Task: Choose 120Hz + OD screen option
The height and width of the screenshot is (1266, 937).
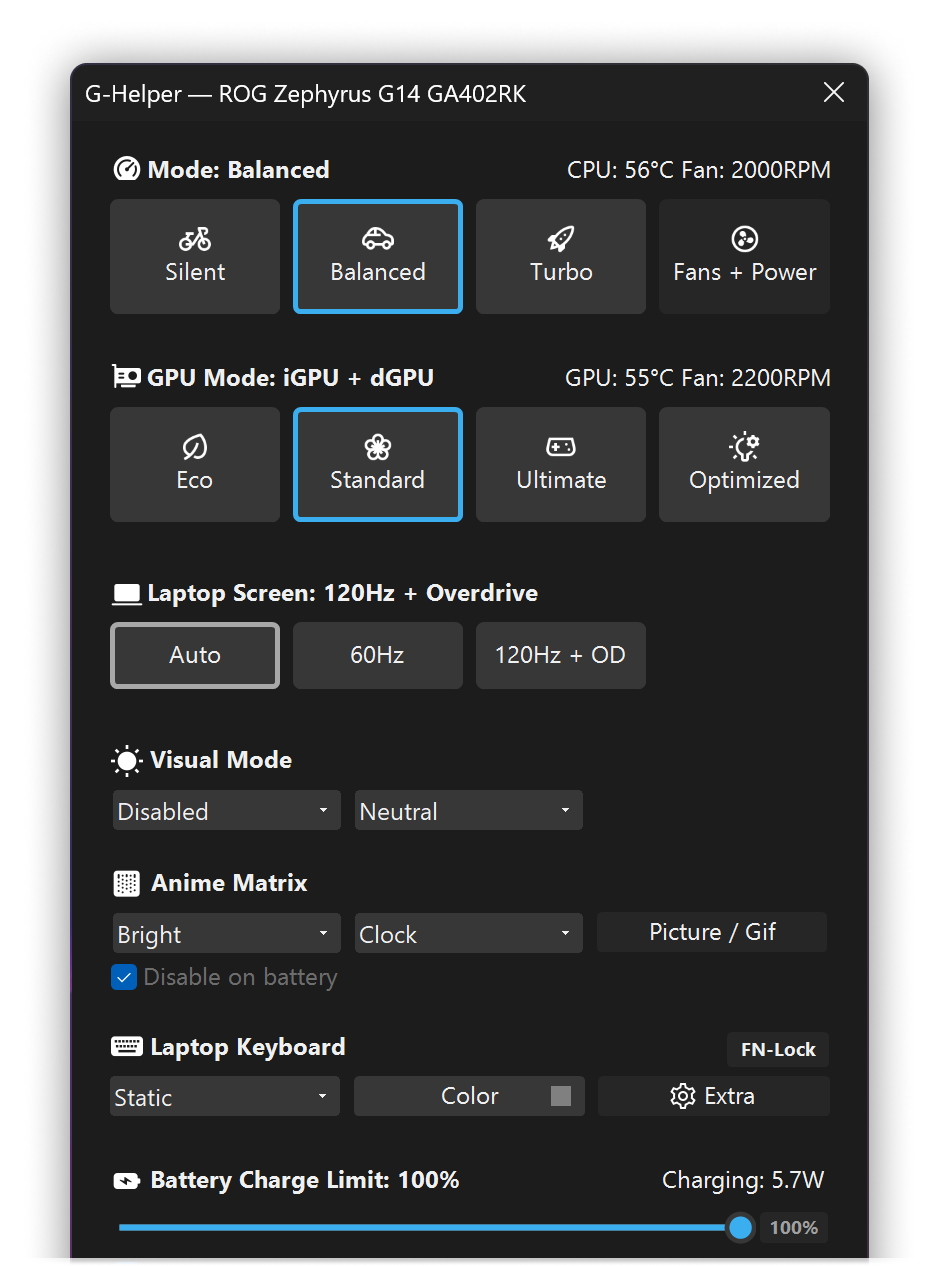Action: [x=561, y=655]
